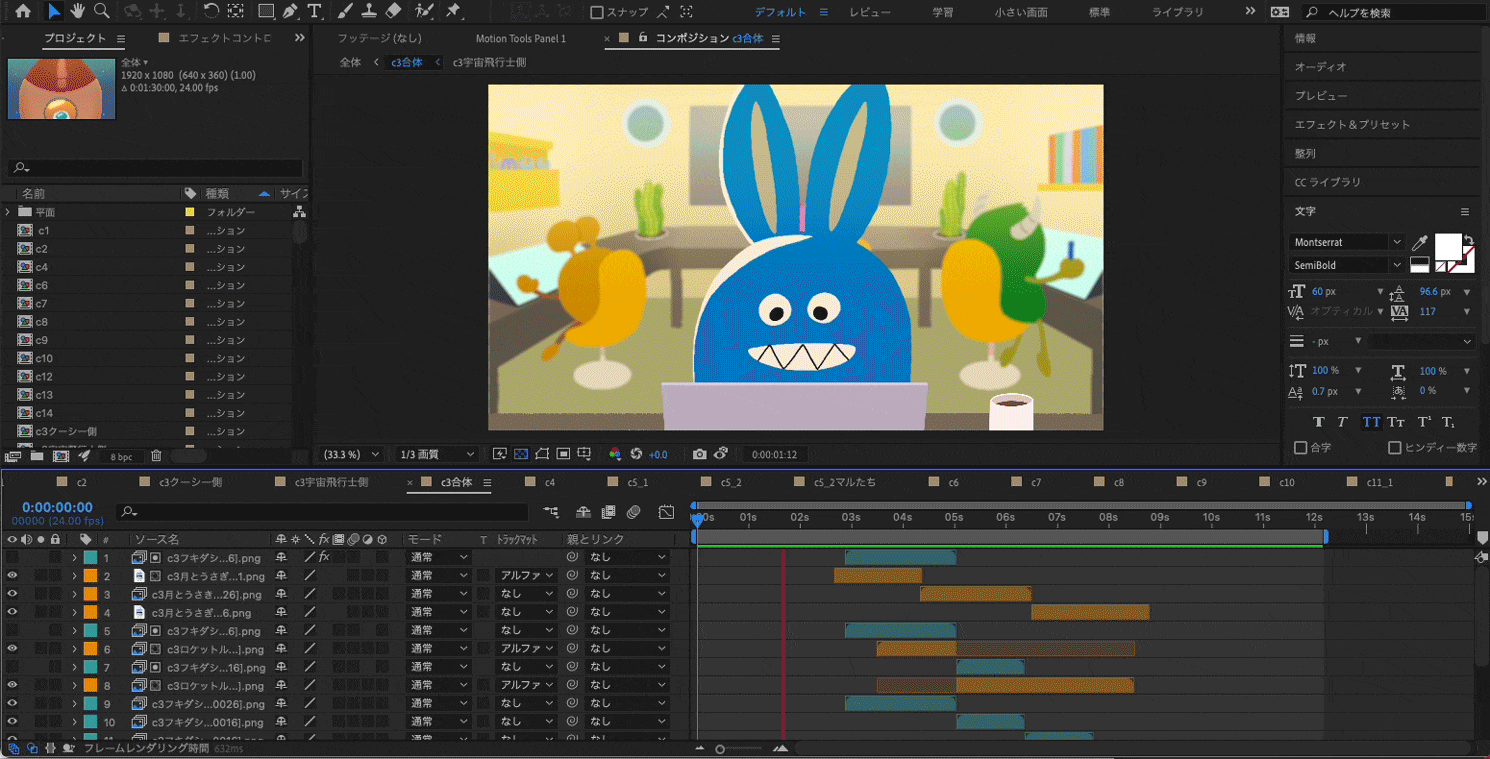1490x759 pixels.
Task: Select the Type tool
Action: 314,11
